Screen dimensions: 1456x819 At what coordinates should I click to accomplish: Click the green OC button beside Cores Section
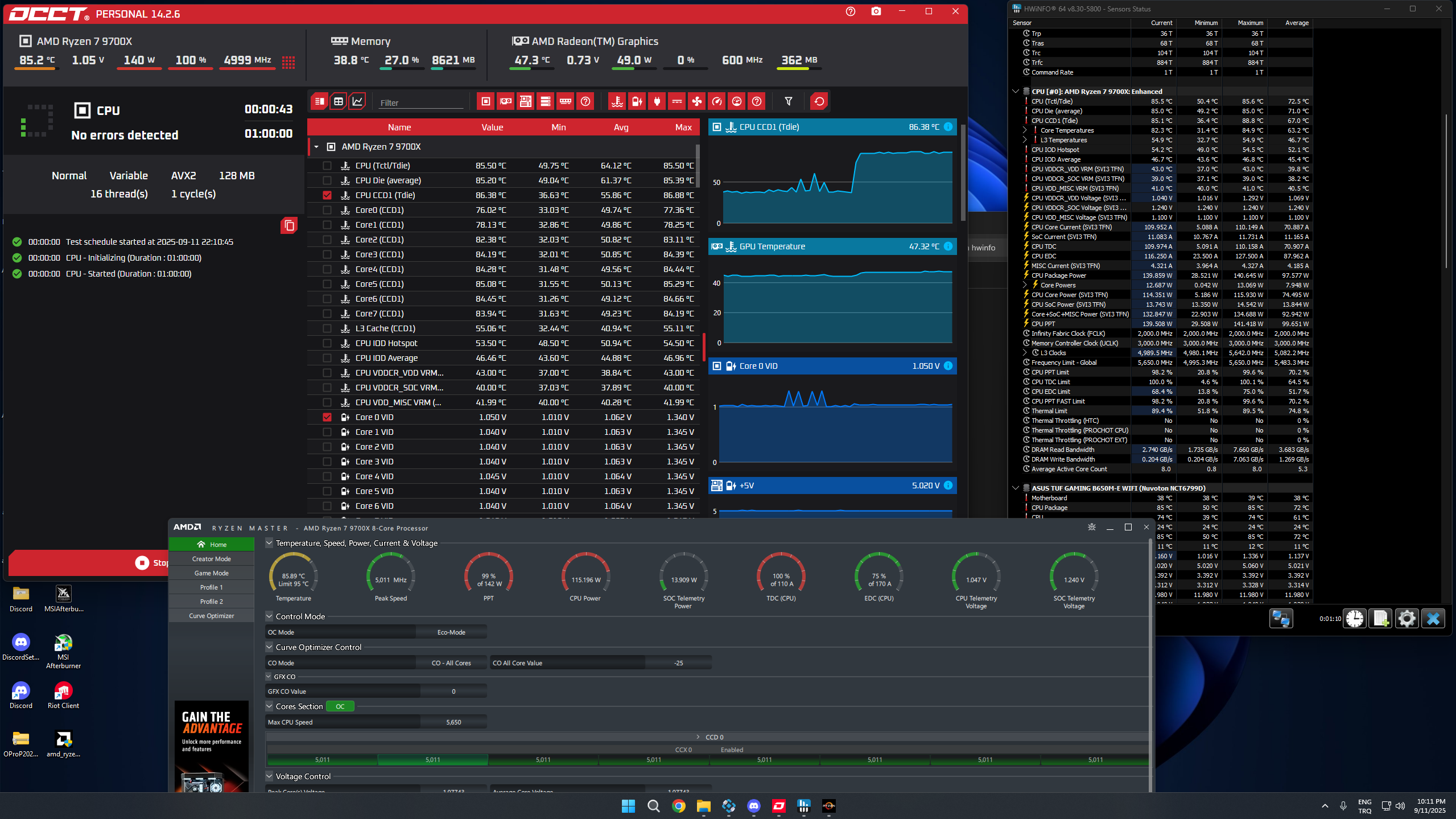click(x=340, y=706)
